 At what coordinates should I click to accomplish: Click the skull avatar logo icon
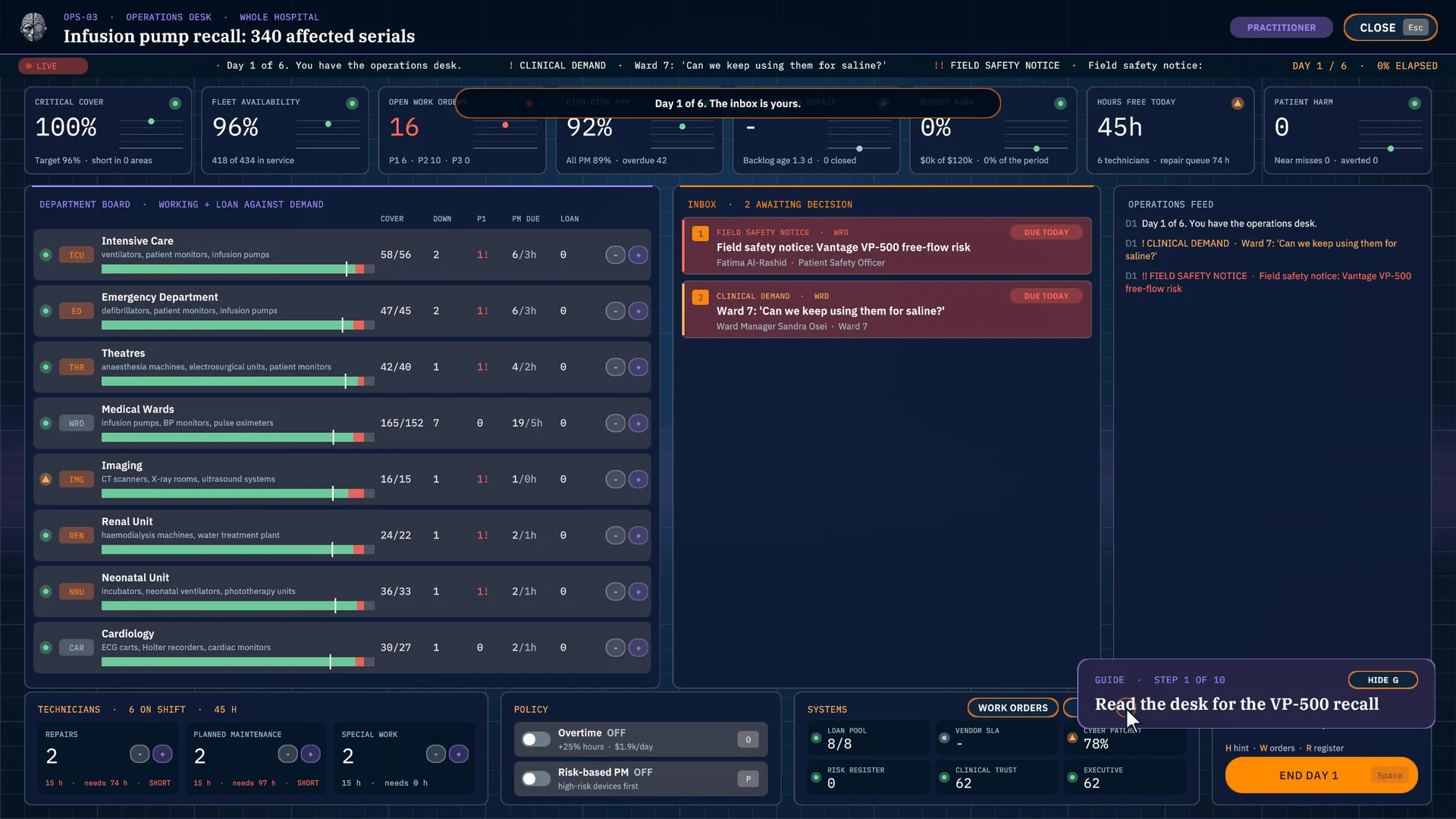pos(33,27)
